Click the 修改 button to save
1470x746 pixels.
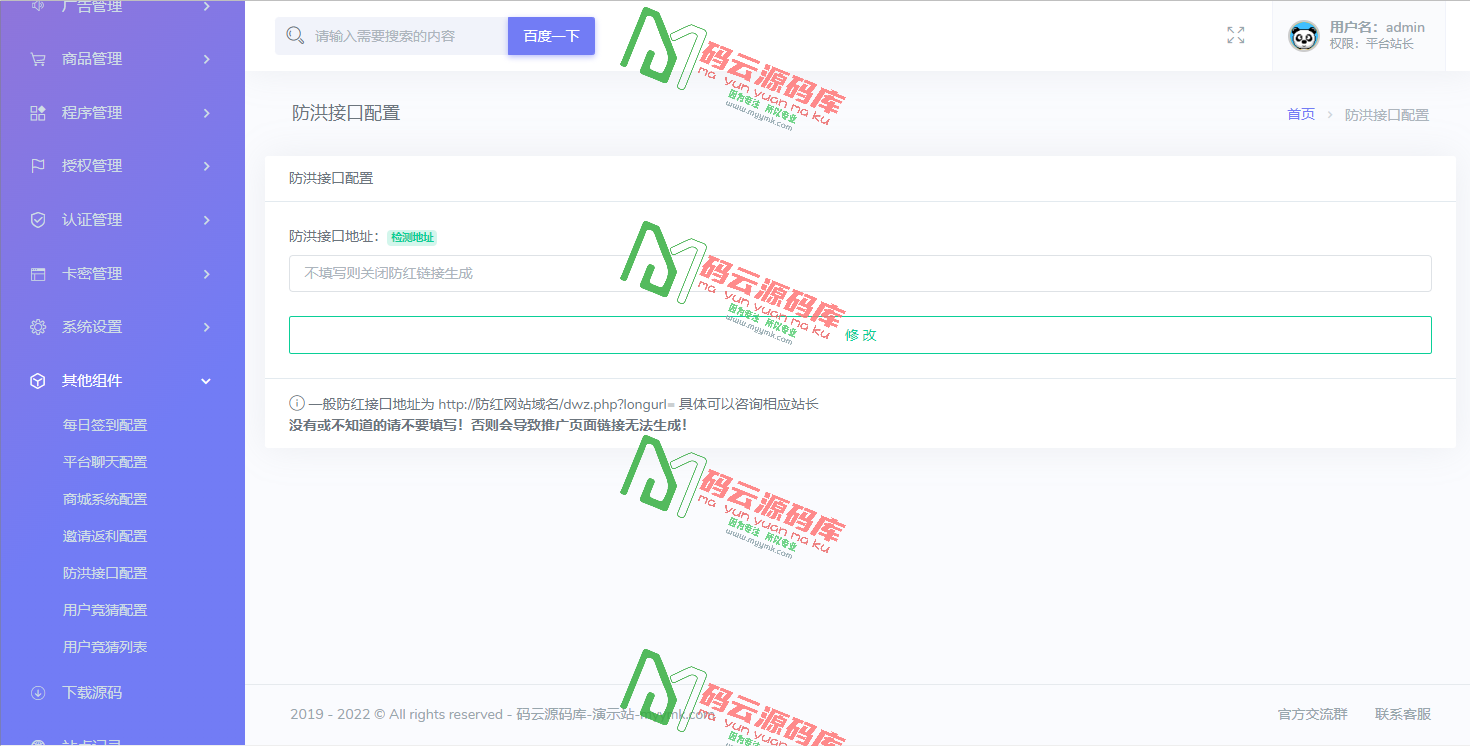860,334
